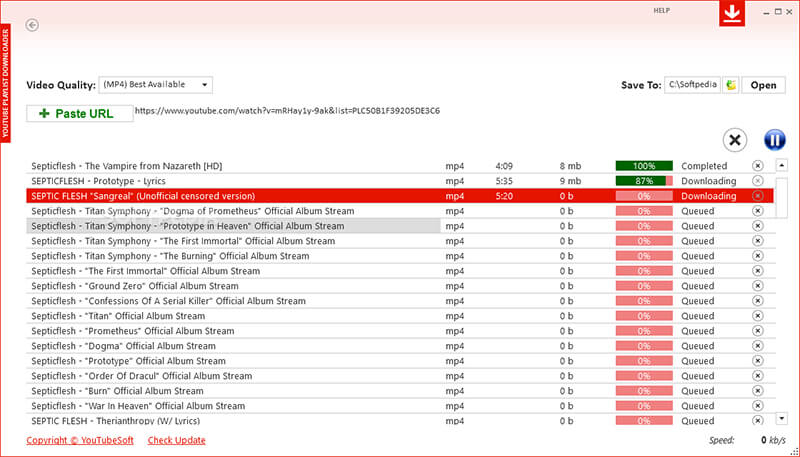Remove "The Vampire from Nazareth [HD]" from the list
This screenshot has height=457, width=800.
[758, 166]
